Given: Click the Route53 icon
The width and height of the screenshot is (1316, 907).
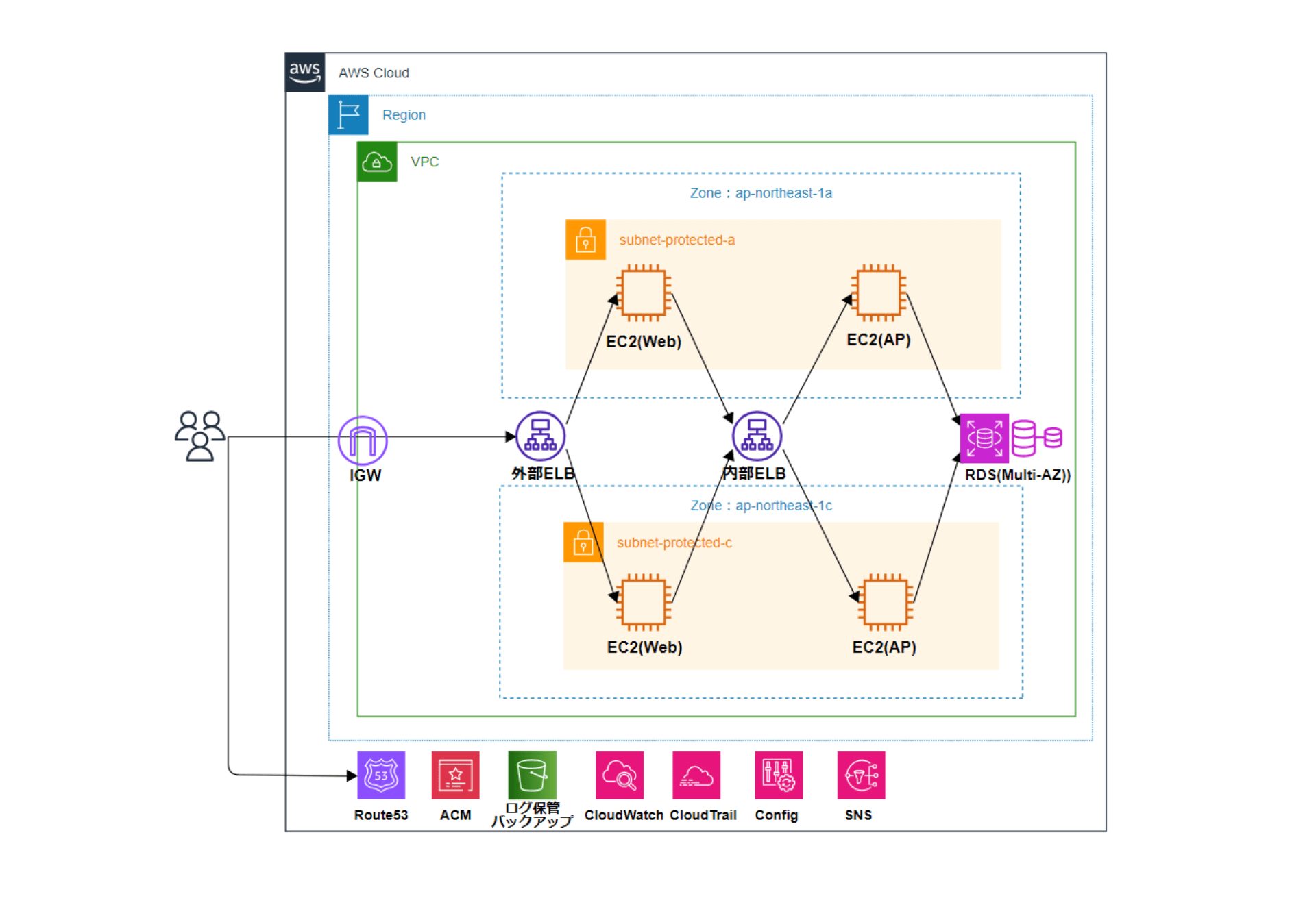Looking at the screenshot, I should pyautogui.click(x=381, y=775).
